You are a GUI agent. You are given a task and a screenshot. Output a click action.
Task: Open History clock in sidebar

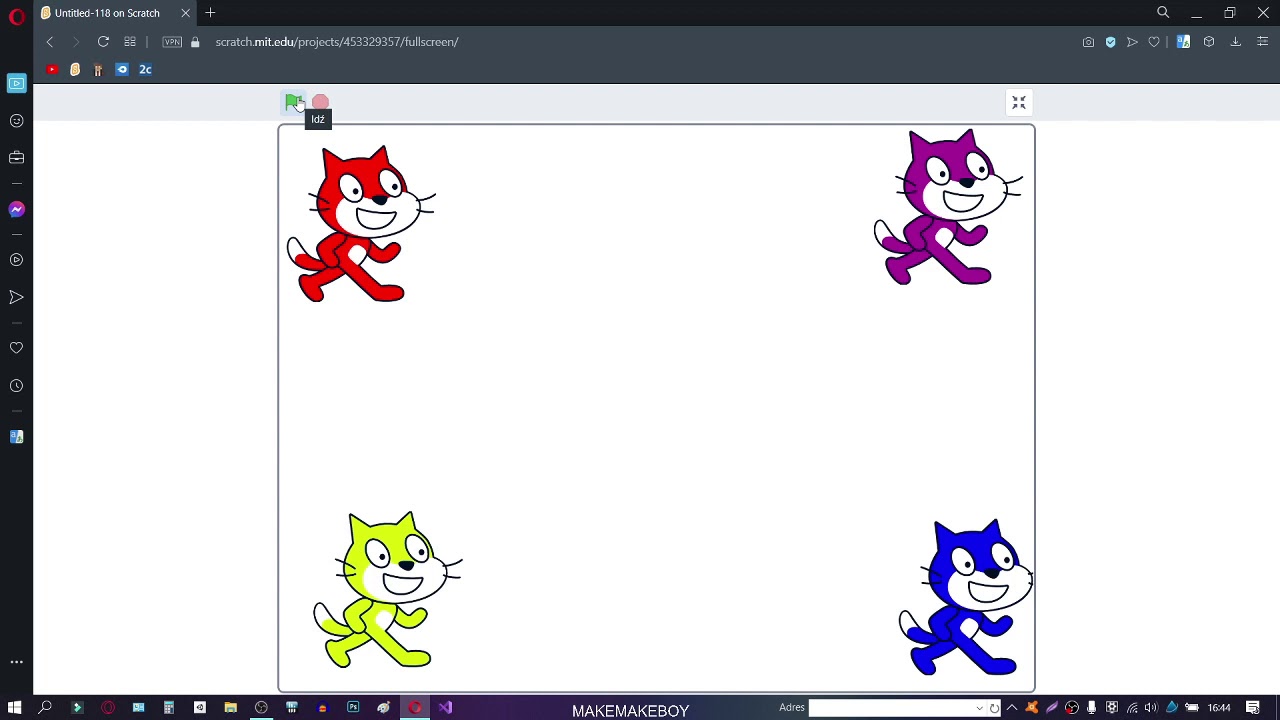(x=16, y=385)
